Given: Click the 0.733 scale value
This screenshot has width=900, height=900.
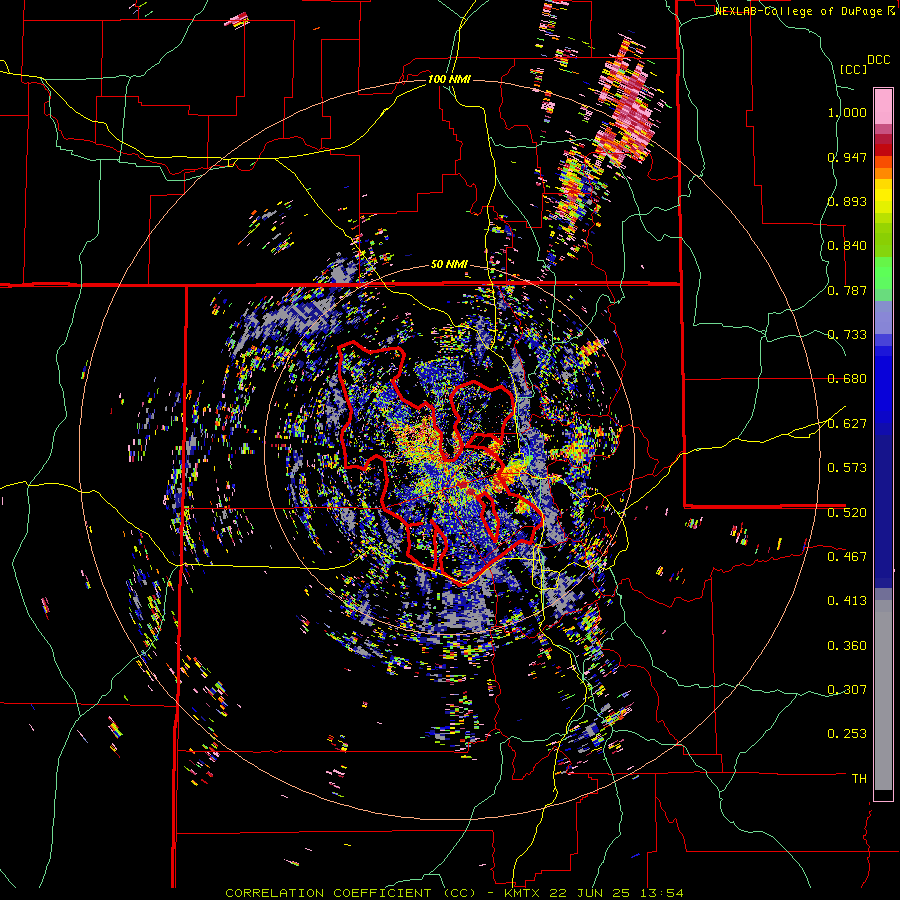Looking at the screenshot, I should (x=847, y=335).
